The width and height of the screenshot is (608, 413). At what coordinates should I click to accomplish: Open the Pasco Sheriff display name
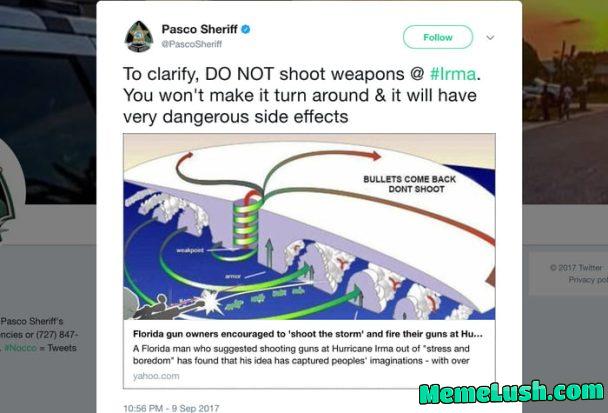199,29
